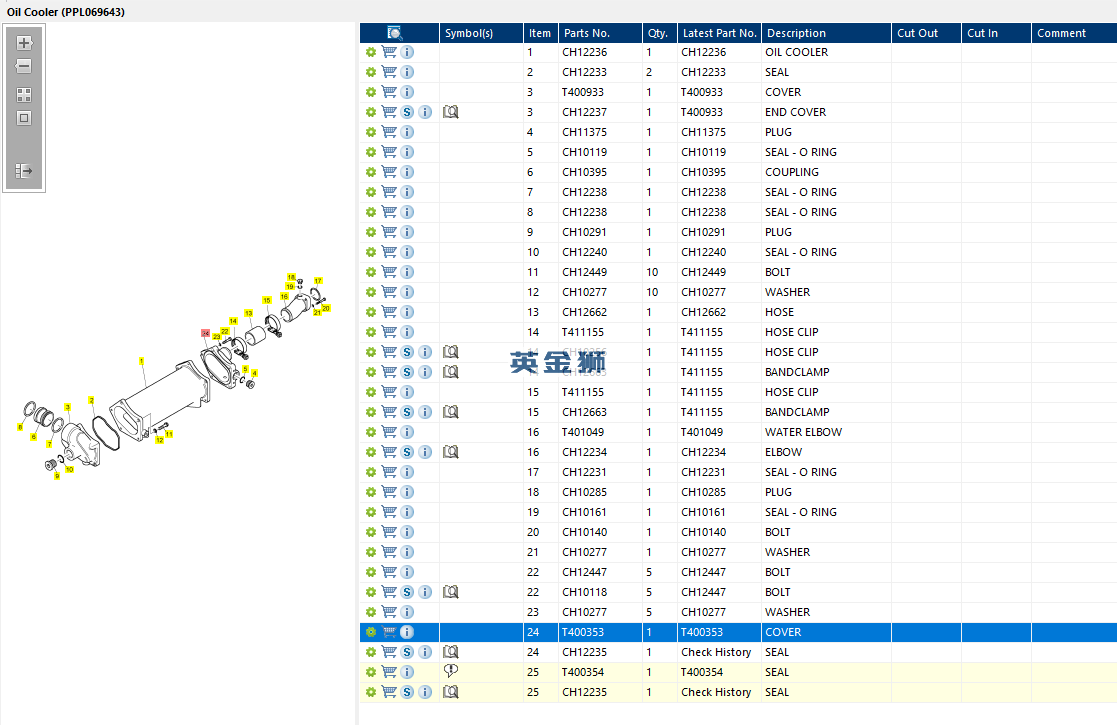Screen dimensions: 1117x725
Task: Open info for the CH12233 SEAL row
Action: 407,72
